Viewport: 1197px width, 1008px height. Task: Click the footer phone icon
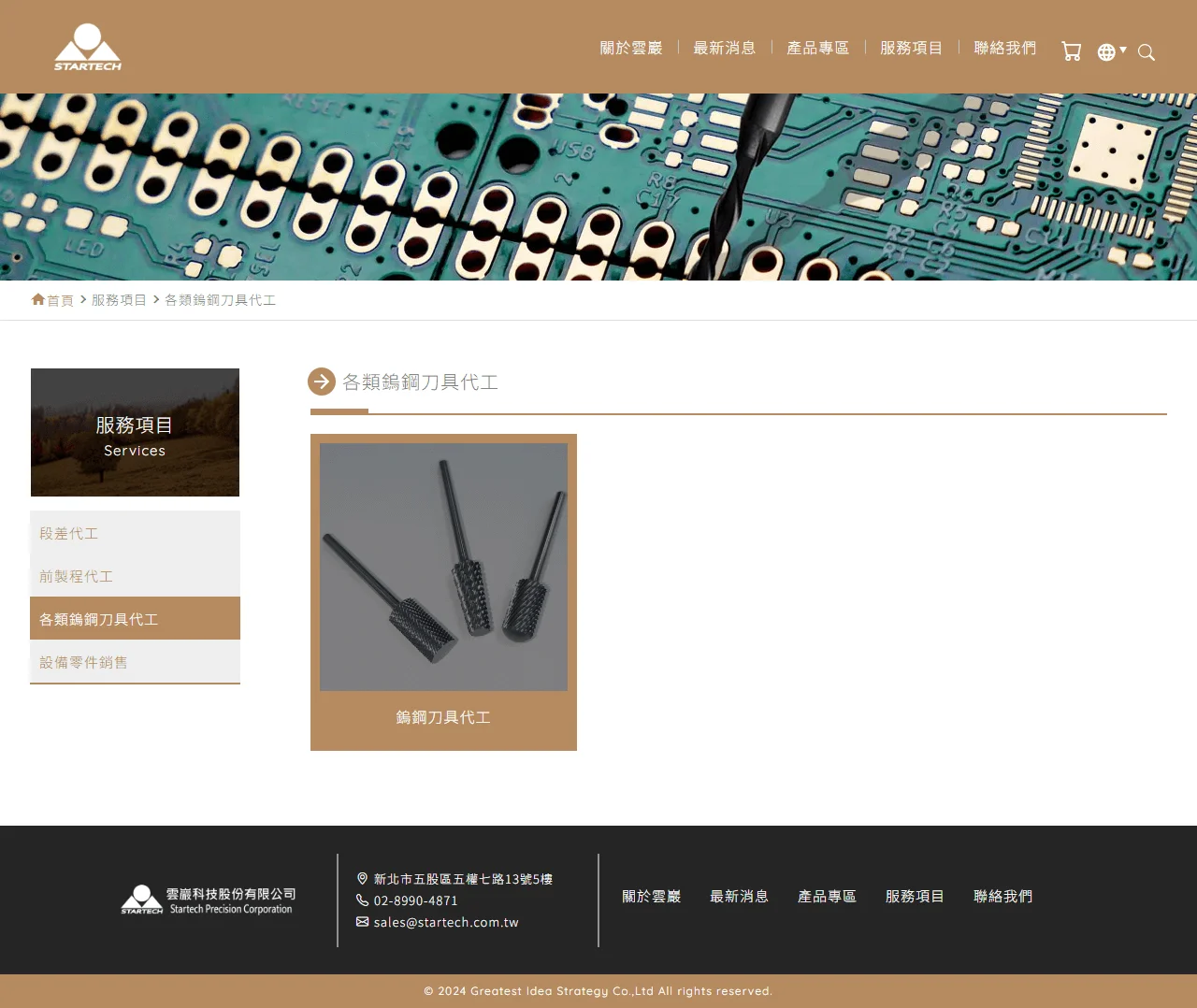click(x=362, y=900)
